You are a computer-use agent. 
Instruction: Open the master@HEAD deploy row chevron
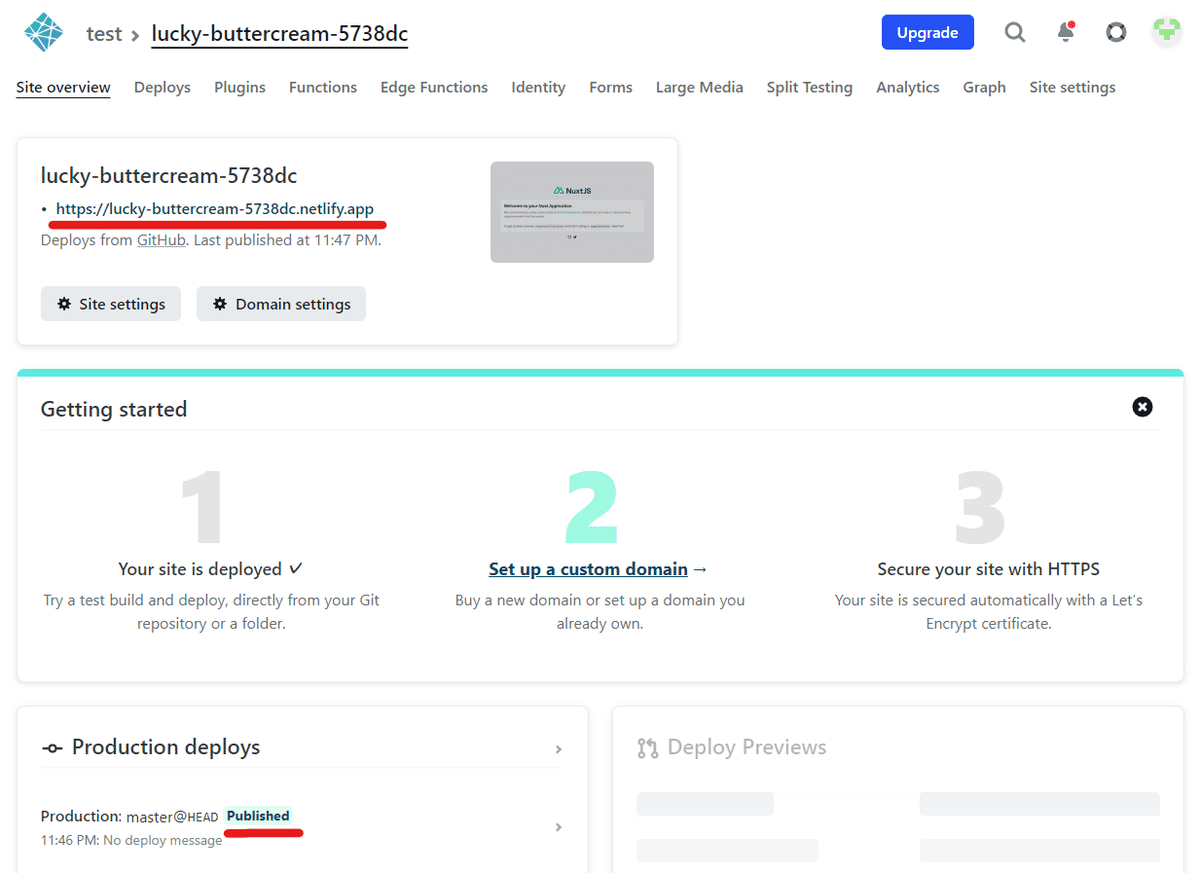tap(558, 827)
